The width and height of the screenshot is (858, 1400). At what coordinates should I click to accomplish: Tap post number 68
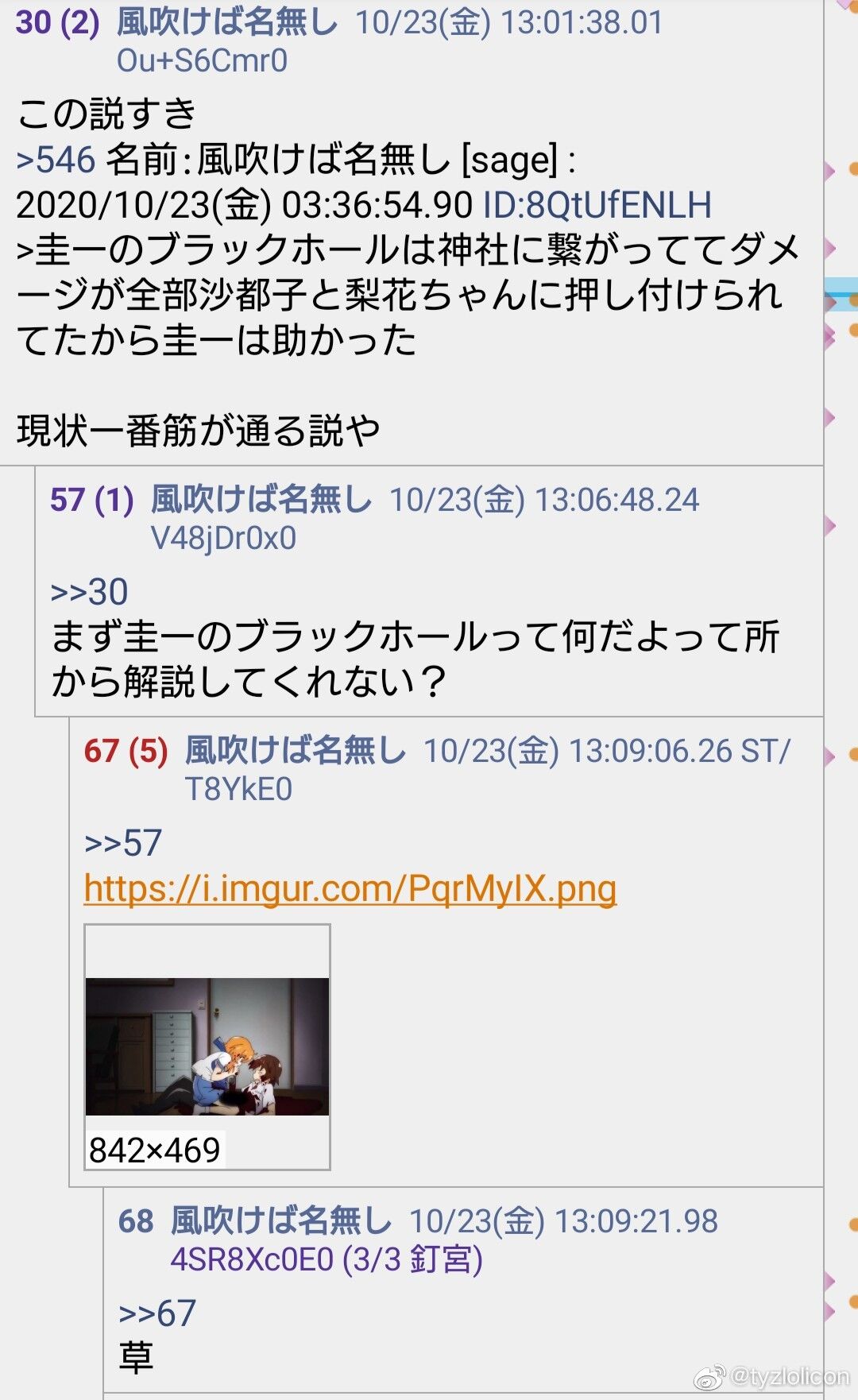(x=136, y=1221)
